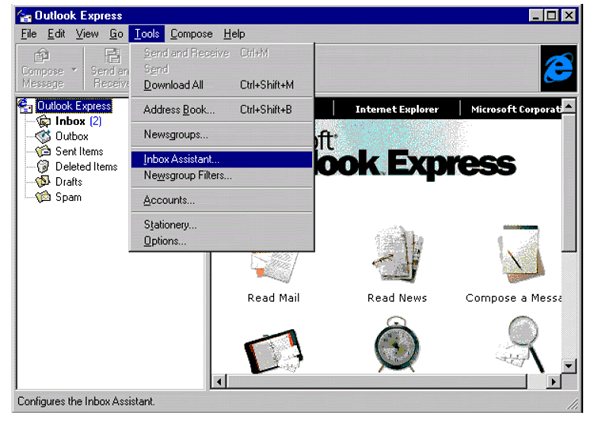The image size is (600, 432).
Task: Click the status bar text about the Inbox Assistant
Action: [86, 401]
